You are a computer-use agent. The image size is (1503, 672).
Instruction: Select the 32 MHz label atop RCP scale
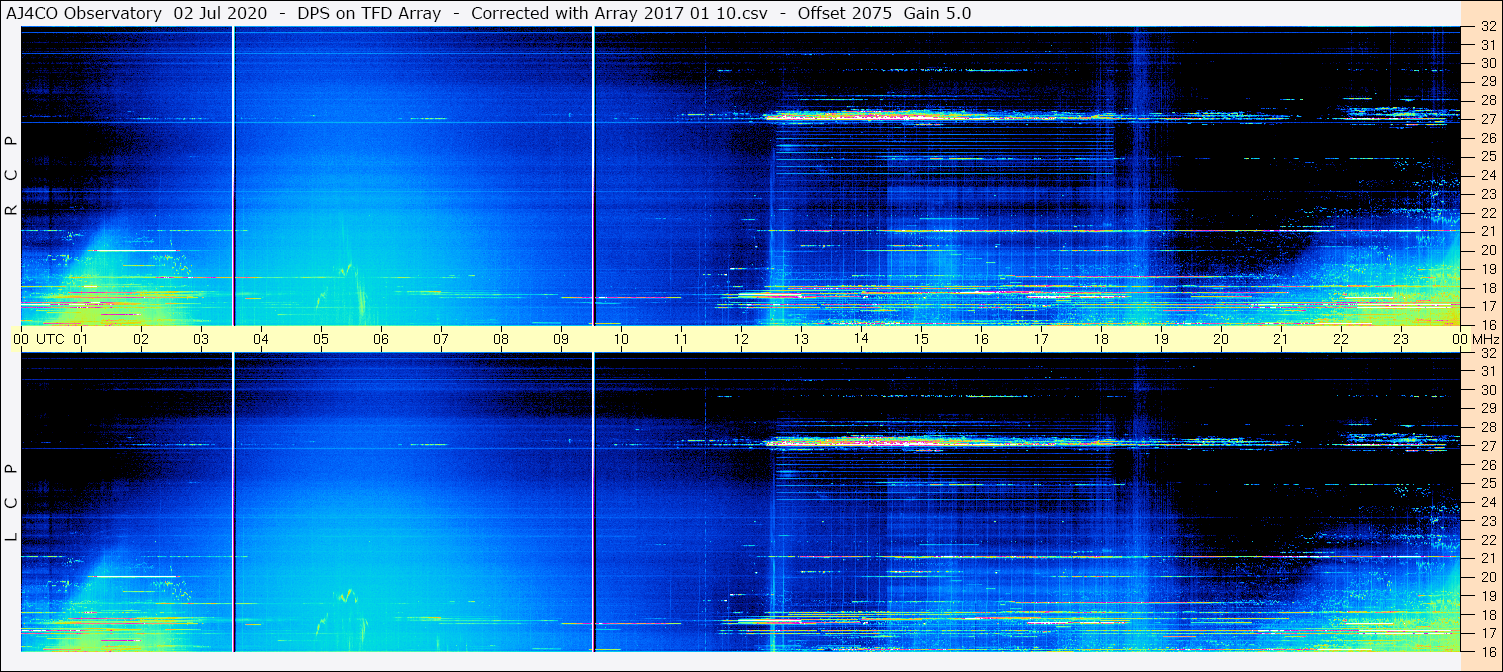point(1486,27)
